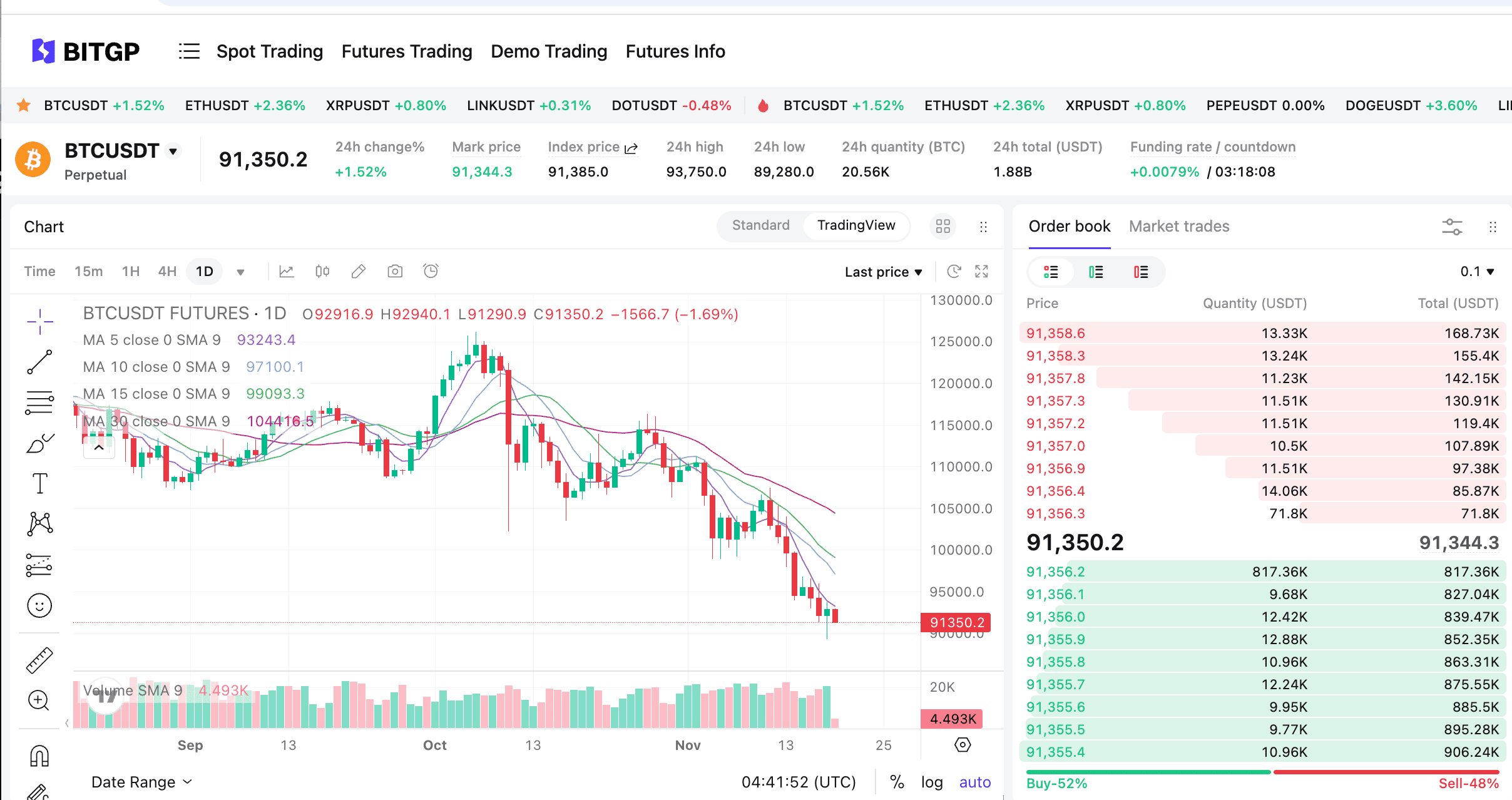Viewport: 1512px width, 800px height.
Task: Open chart alert with the clock icon
Action: pyautogui.click(x=431, y=271)
